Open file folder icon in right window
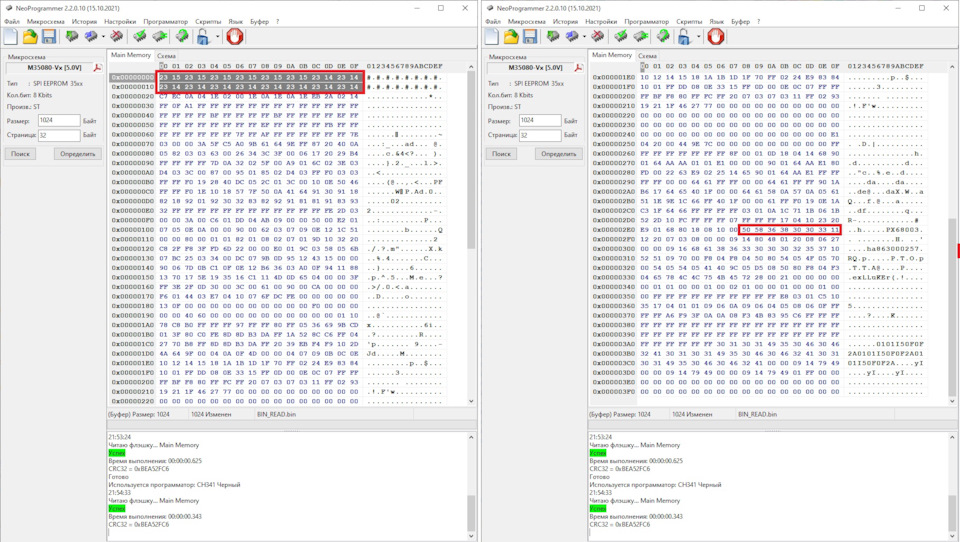The image size is (960, 542). pos(511,37)
